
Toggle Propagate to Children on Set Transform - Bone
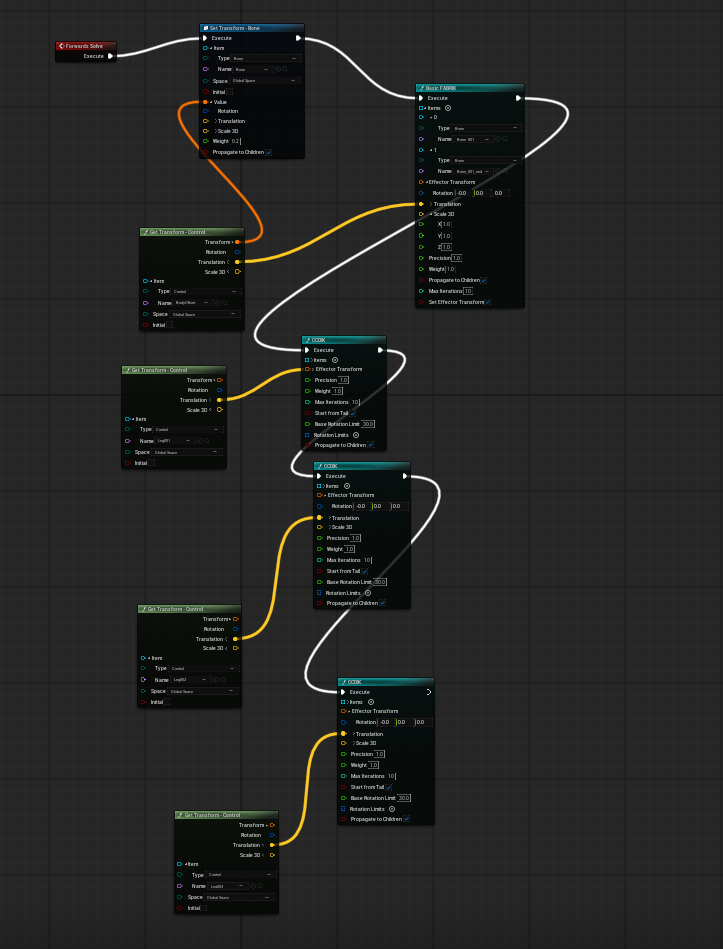click(x=269, y=152)
